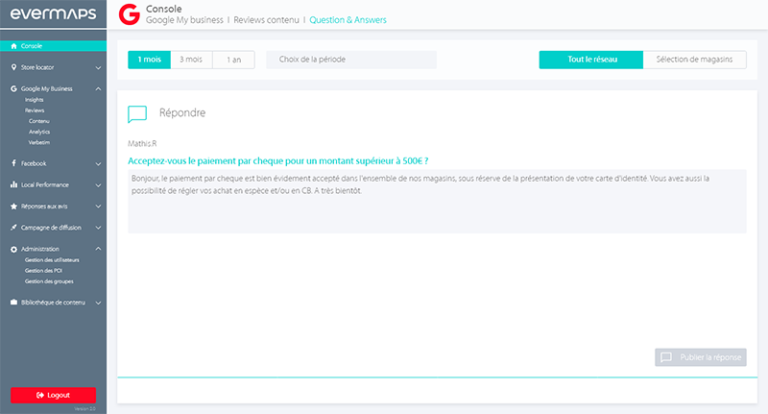Viewport: 768px width, 414px height.
Task: Click the Répondre speech bubble icon
Action: click(138, 113)
